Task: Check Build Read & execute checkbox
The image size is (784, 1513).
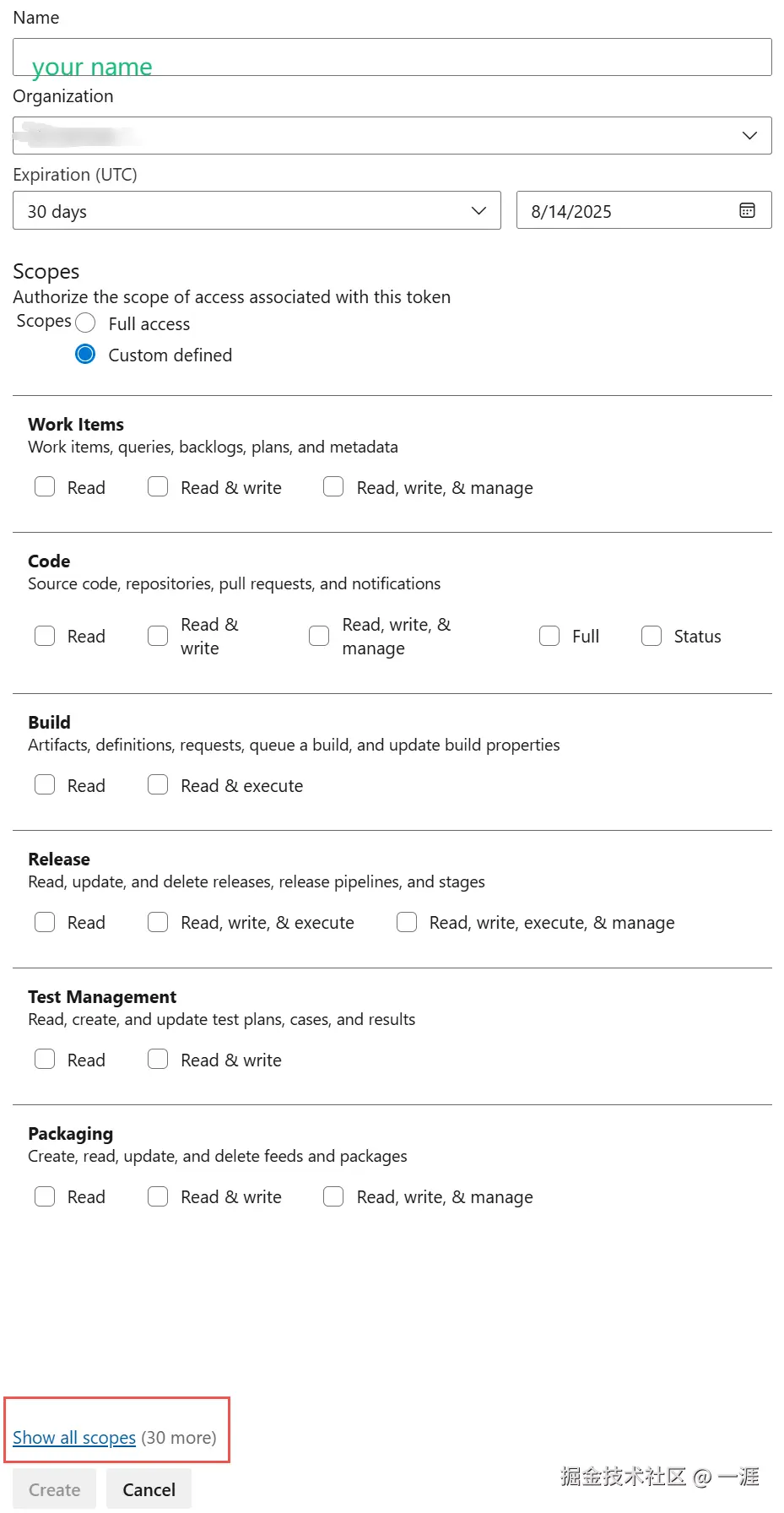Action: (x=158, y=784)
